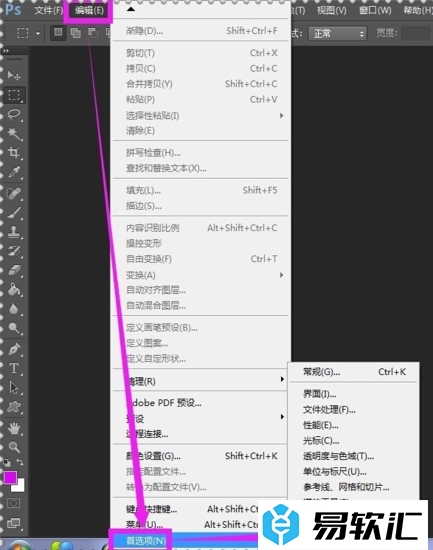Viewport: 433px width, 550px height.
Task: Choose 颜色设置(G) from Edit menu
Action: tap(200, 456)
